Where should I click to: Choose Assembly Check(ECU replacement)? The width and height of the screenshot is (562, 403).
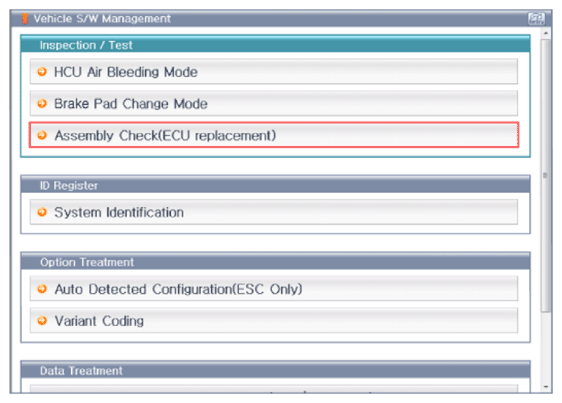(x=274, y=135)
